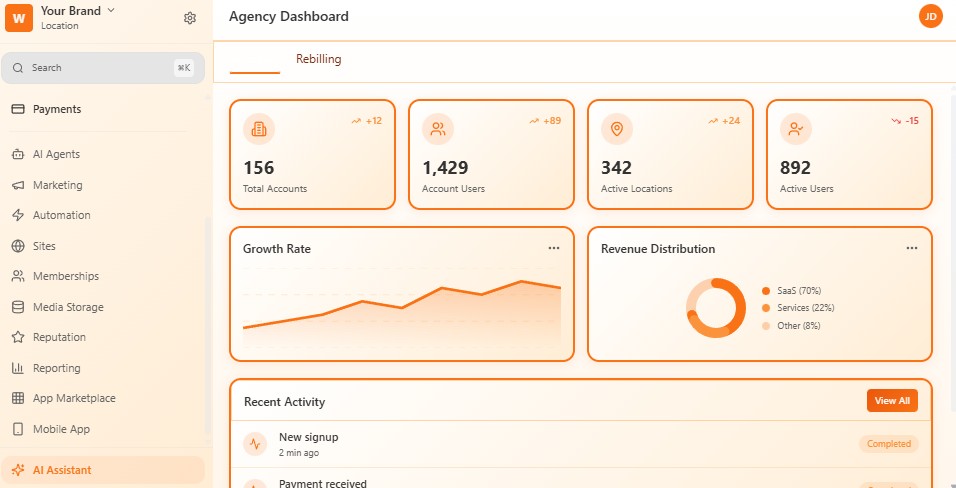Open the JD user avatar menu
Viewport: 956px width, 488px height.
click(x=930, y=16)
